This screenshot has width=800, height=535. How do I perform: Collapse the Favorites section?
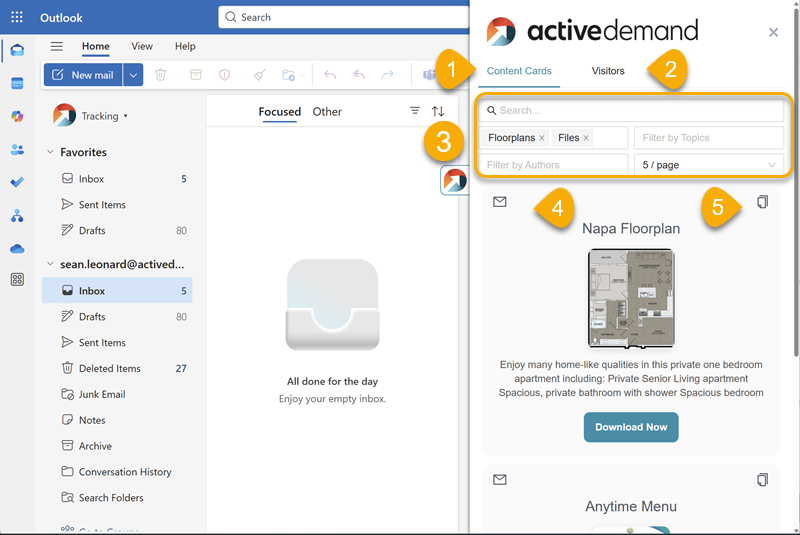50,152
